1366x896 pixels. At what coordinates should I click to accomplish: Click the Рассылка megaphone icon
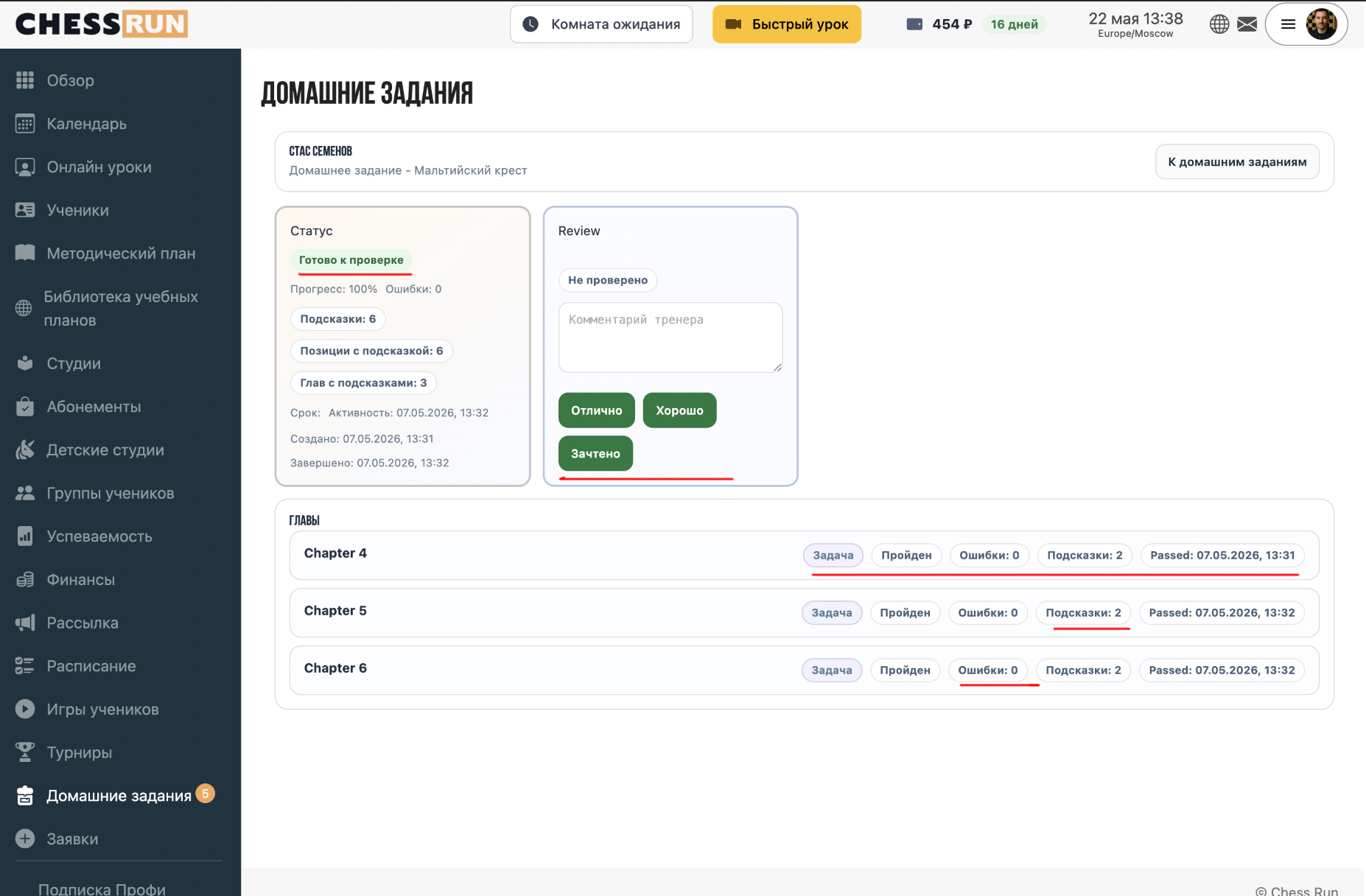point(25,623)
